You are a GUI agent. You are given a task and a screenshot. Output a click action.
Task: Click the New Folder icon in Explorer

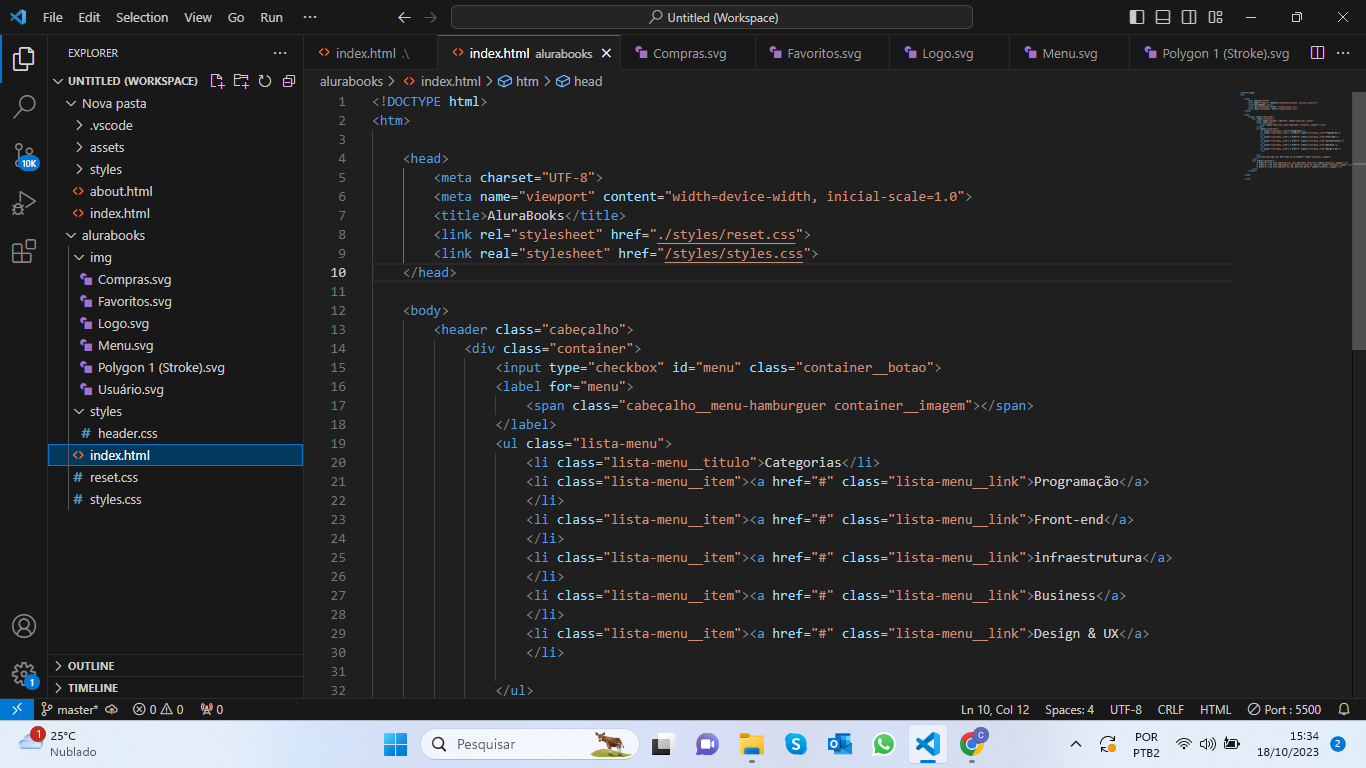tap(241, 81)
